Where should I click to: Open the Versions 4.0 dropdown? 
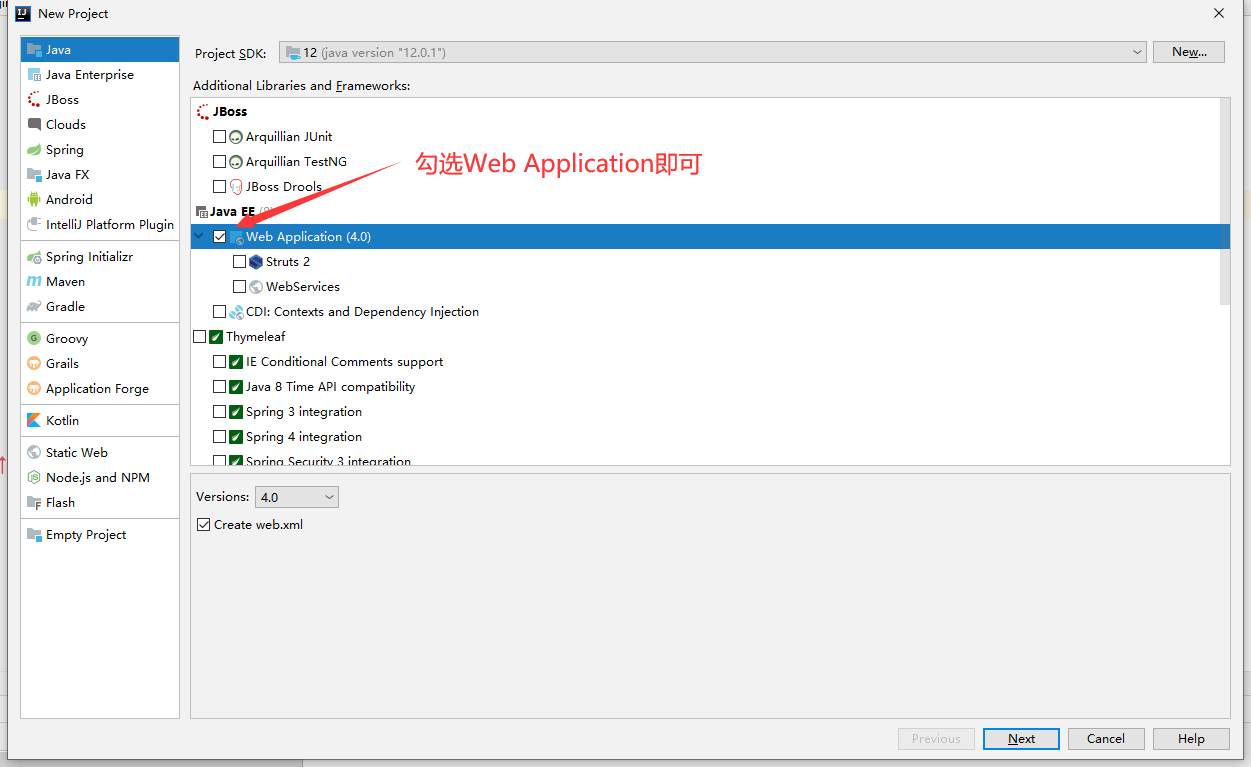coord(296,497)
